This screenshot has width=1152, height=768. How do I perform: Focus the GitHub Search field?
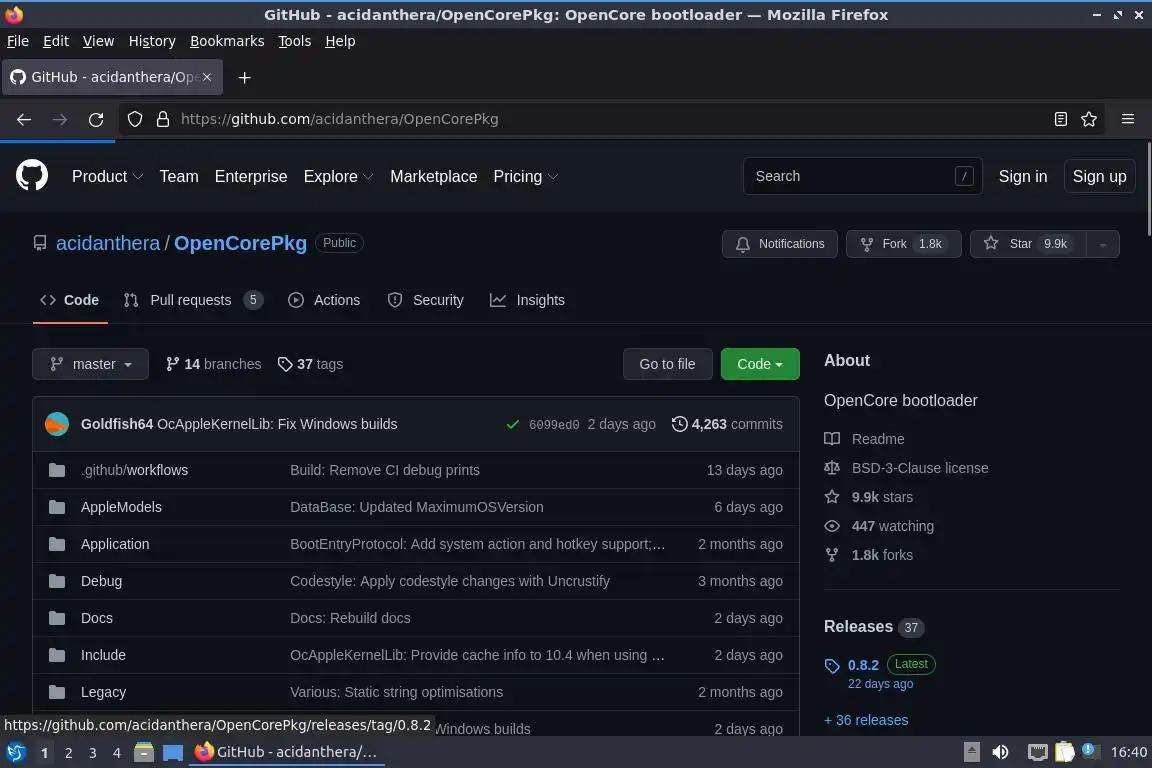point(863,176)
